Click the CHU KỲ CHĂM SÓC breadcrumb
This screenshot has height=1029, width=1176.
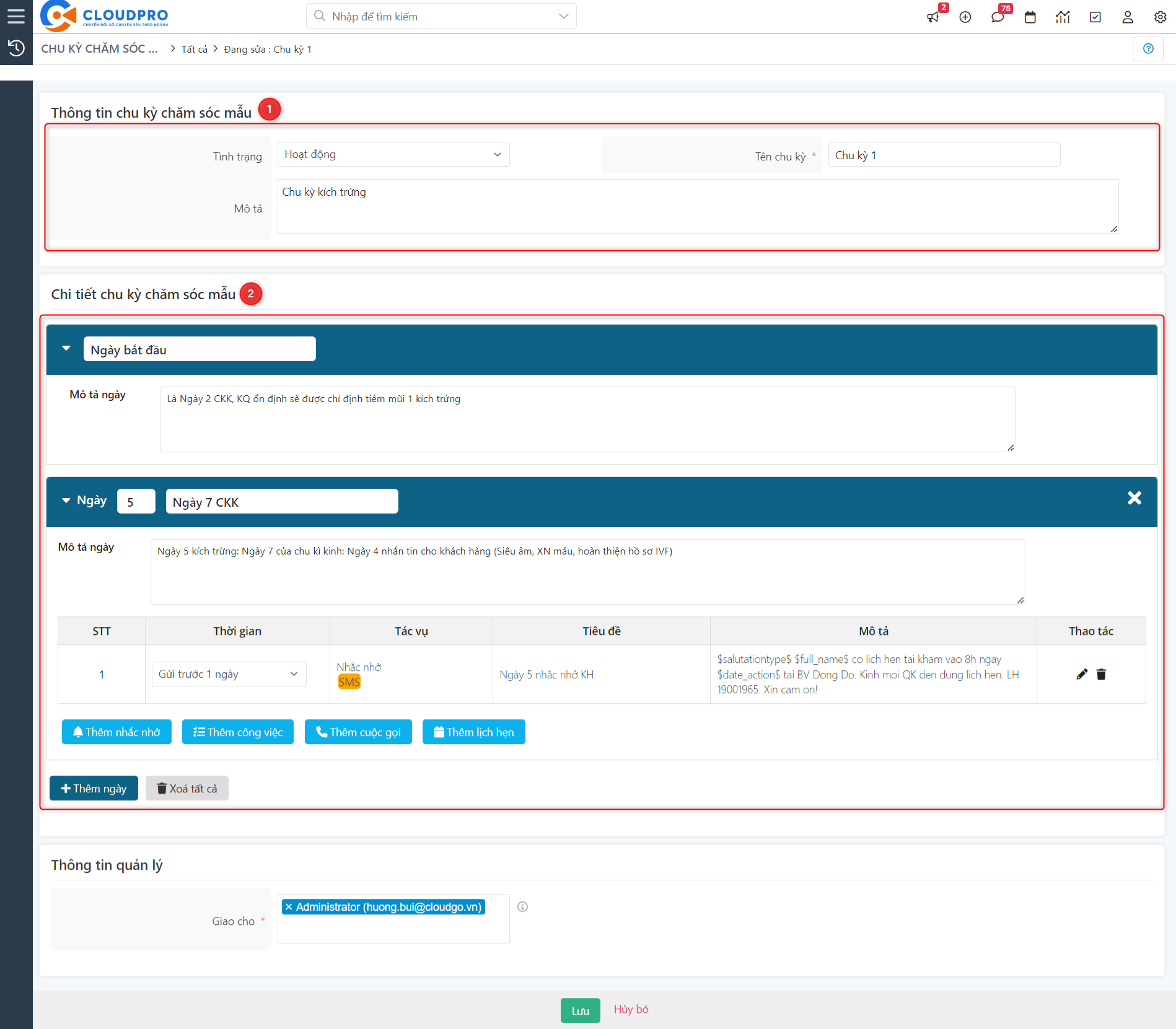coord(100,49)
